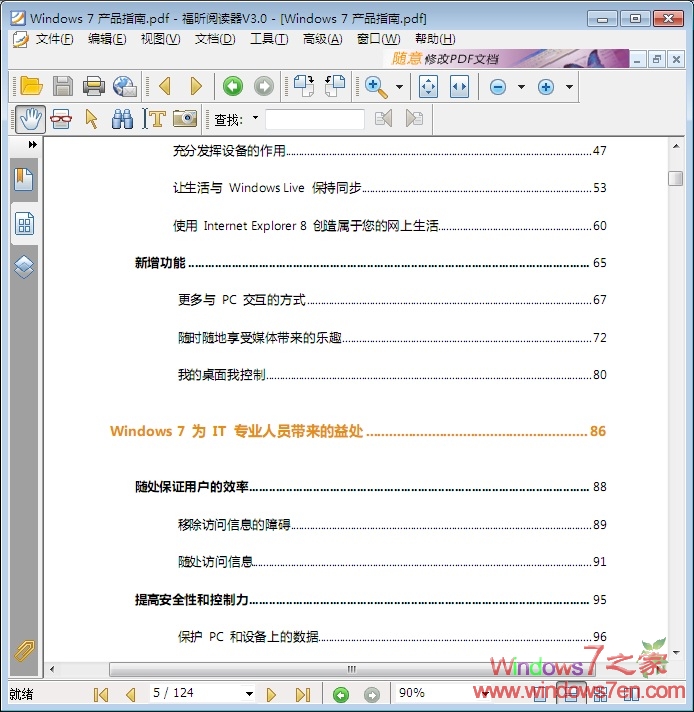
Task: Open the 工具(T) menu
Action: [269, 39]
